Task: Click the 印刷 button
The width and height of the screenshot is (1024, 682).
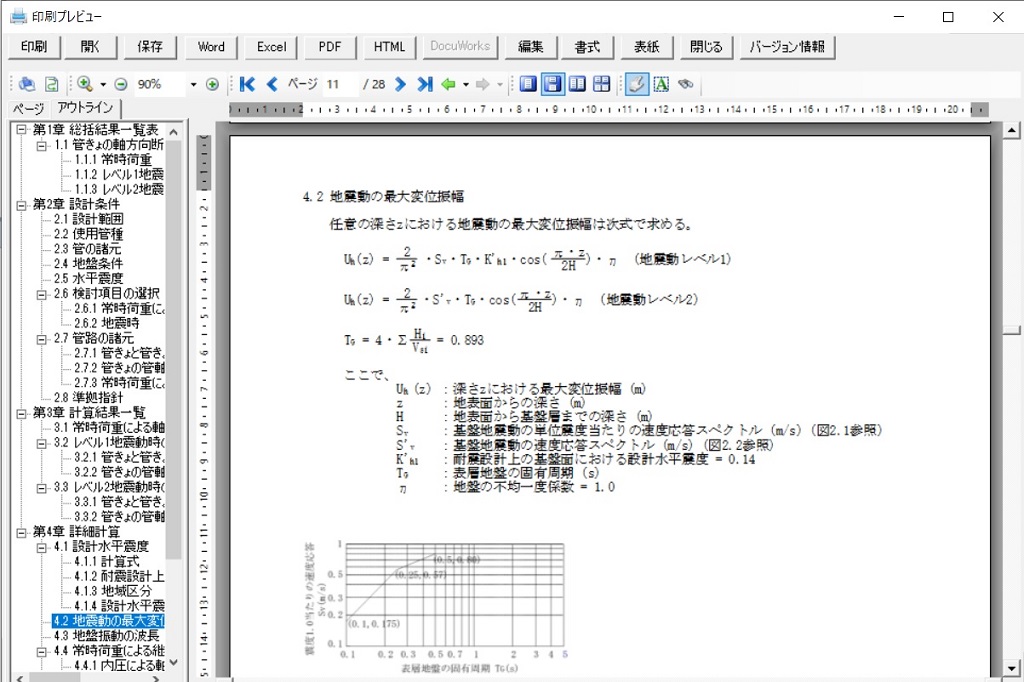Action: [34, 47]
